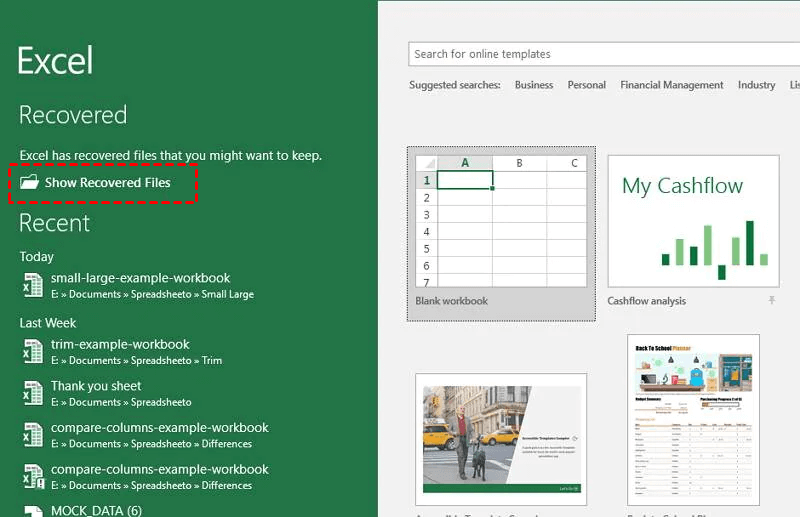Viewport: 800px width, 517px height.
Task: Click the folder icon beside Show Recovered Files
Action: [29, 183]
